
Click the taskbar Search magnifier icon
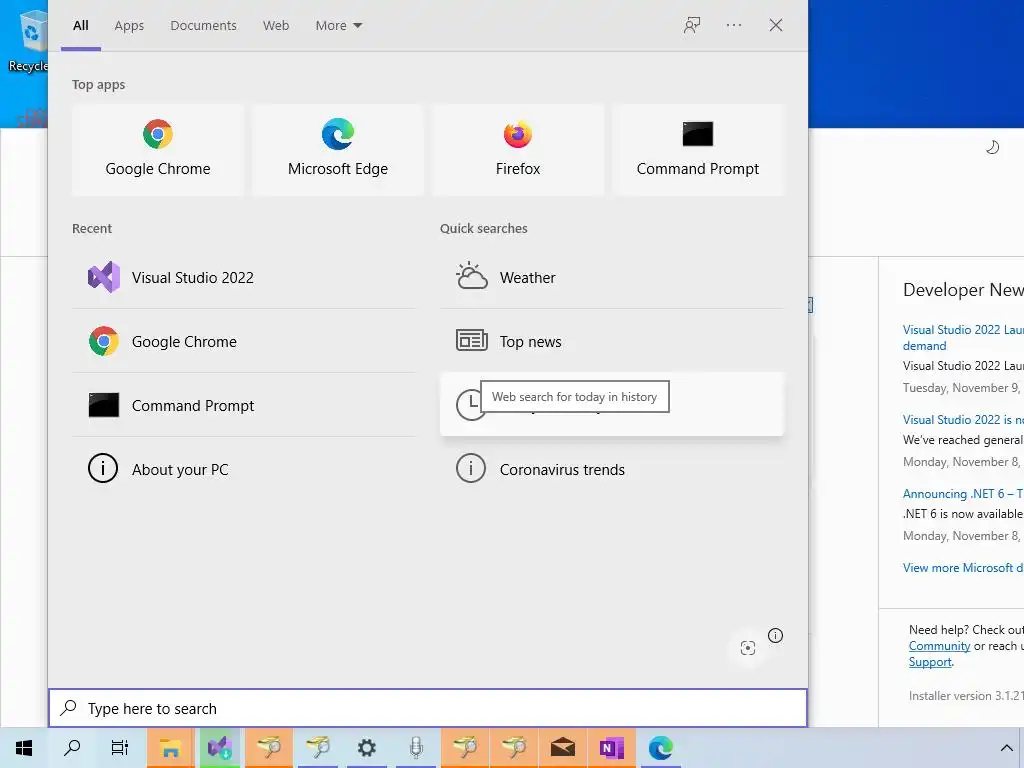(x=72, y=748)
